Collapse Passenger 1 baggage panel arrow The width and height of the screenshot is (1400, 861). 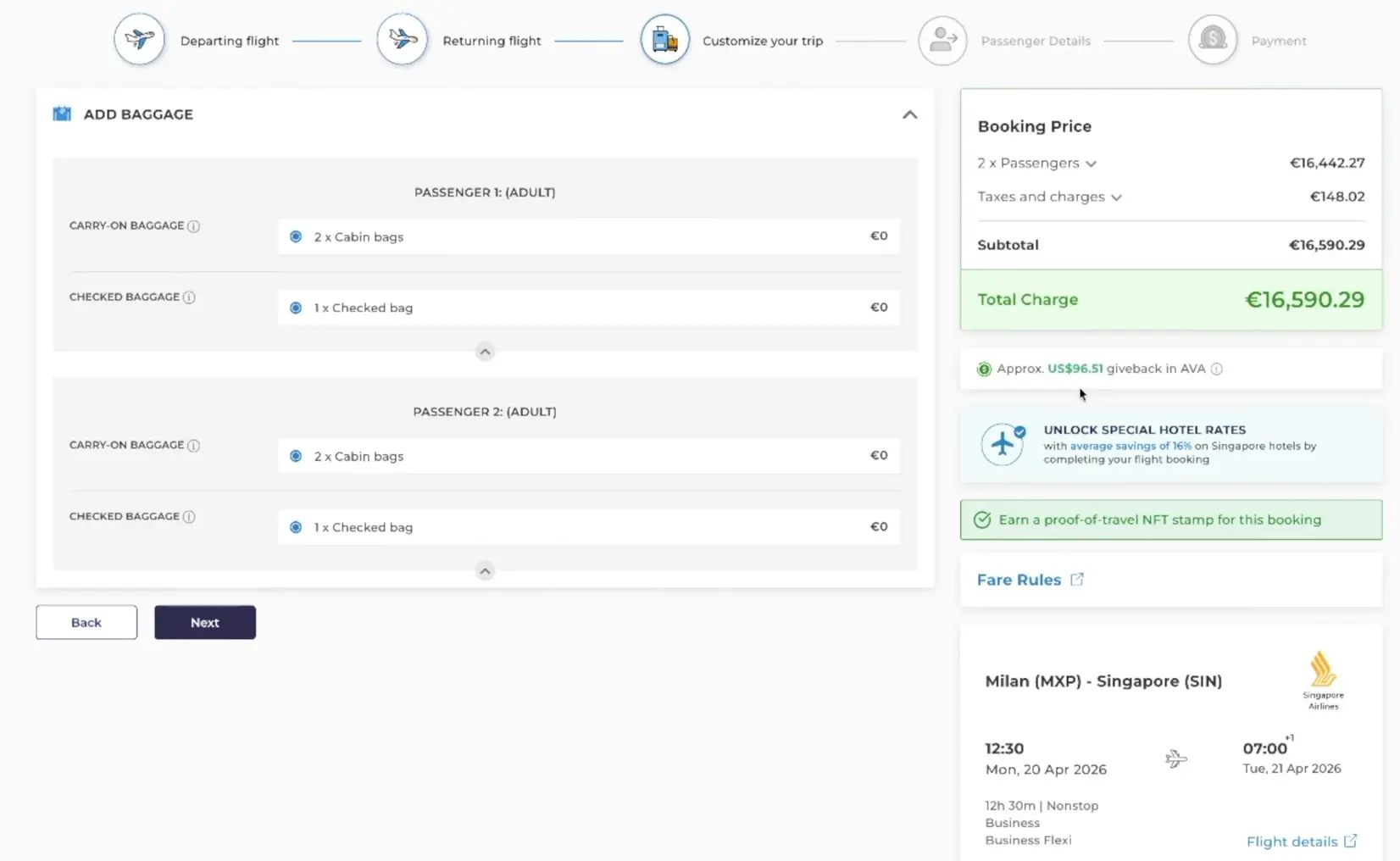(485, 352)
